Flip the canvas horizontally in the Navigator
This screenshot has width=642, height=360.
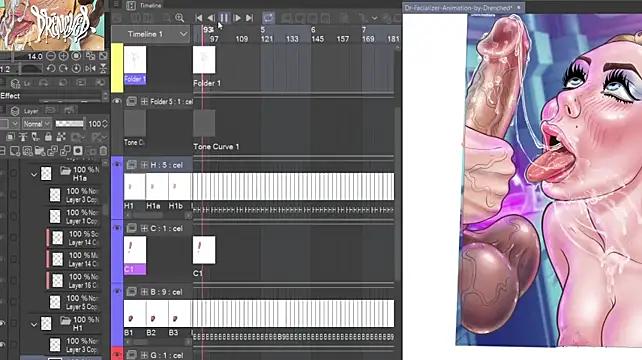[x=90, y=68]
